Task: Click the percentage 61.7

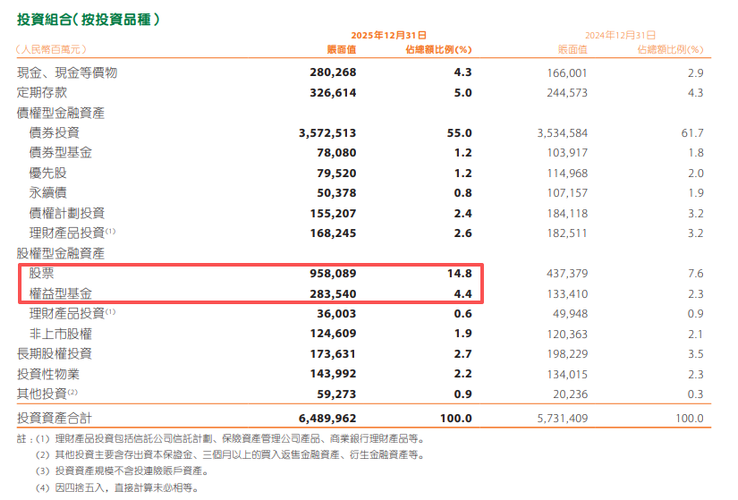Action: (692, 133)
